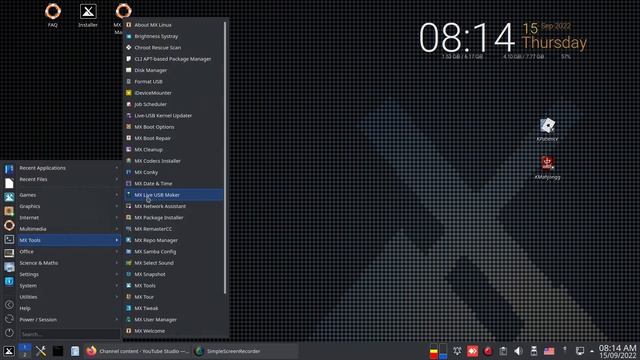
Task: Launch Format USB
Action: pyautogui.click(x=174, y=82)
